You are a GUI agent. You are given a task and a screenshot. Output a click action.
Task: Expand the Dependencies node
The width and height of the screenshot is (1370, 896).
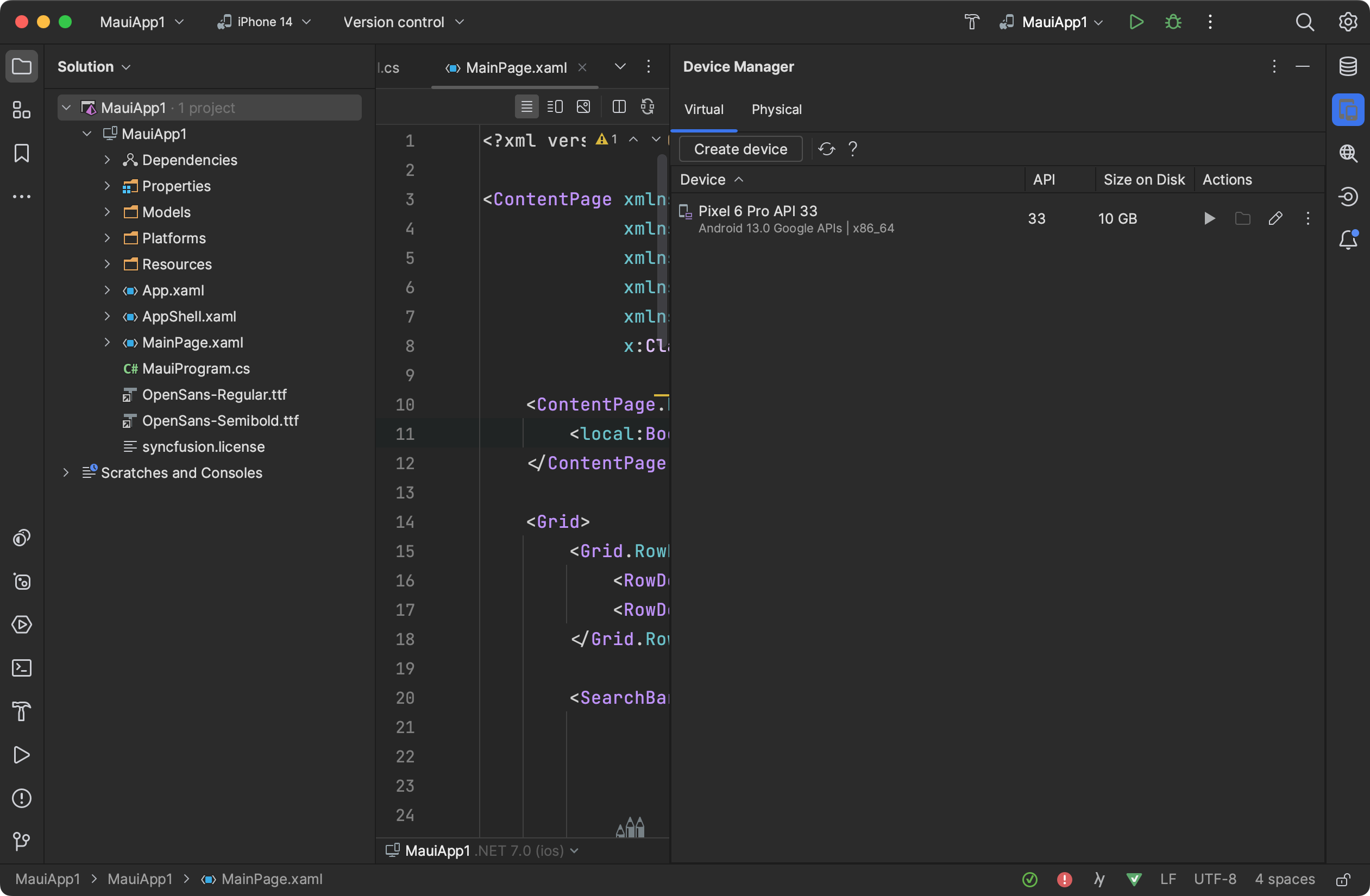tap(107, 160)
